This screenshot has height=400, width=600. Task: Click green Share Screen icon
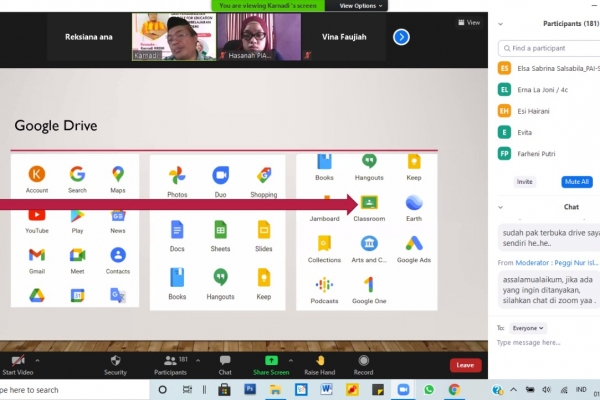point(271,360)
